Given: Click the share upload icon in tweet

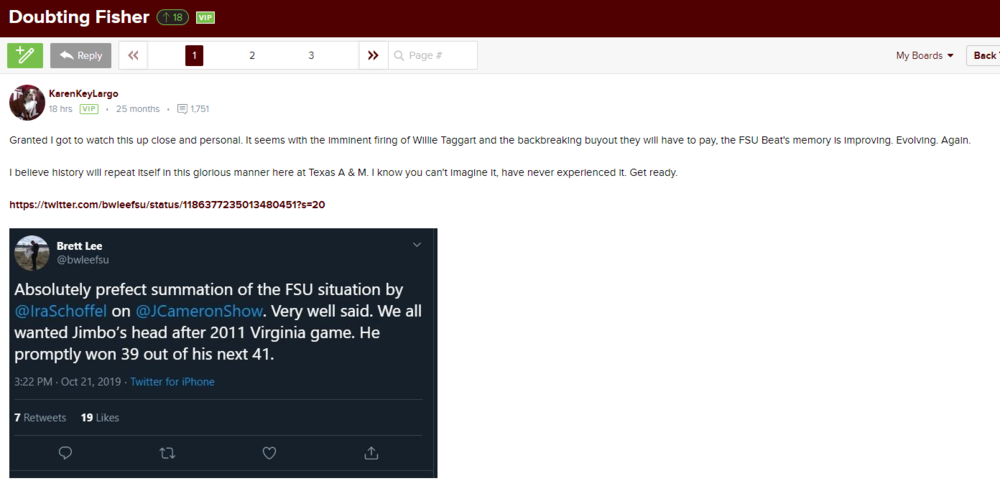Looking at the screenshot, I should click(371, 453).
